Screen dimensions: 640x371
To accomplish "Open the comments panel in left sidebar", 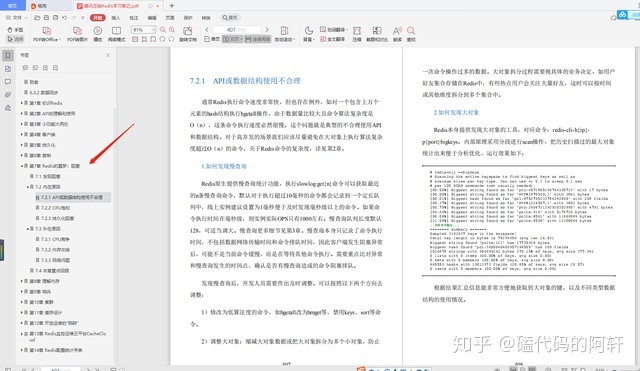I will pos(8,82).
